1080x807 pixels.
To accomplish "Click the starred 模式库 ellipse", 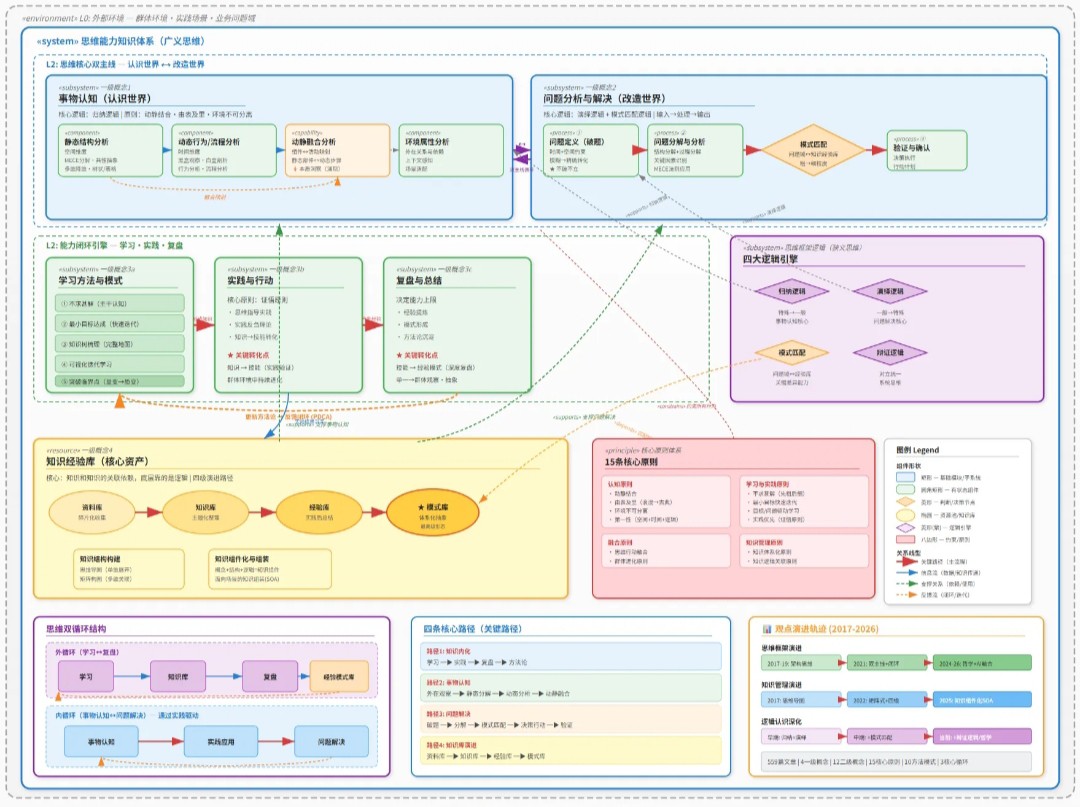I will coord(433,512).
